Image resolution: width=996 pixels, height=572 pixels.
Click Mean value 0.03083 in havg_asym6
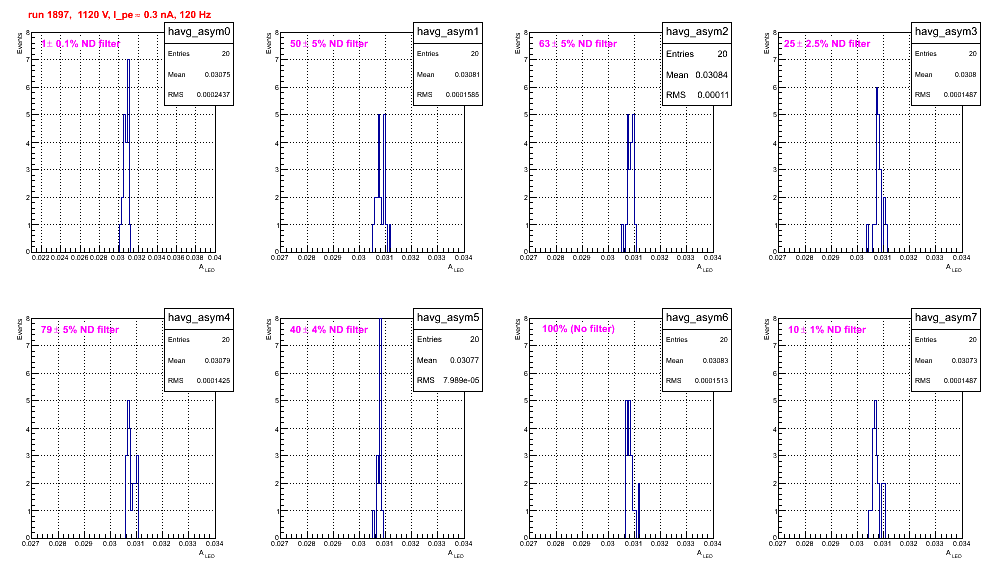point(715,361)
